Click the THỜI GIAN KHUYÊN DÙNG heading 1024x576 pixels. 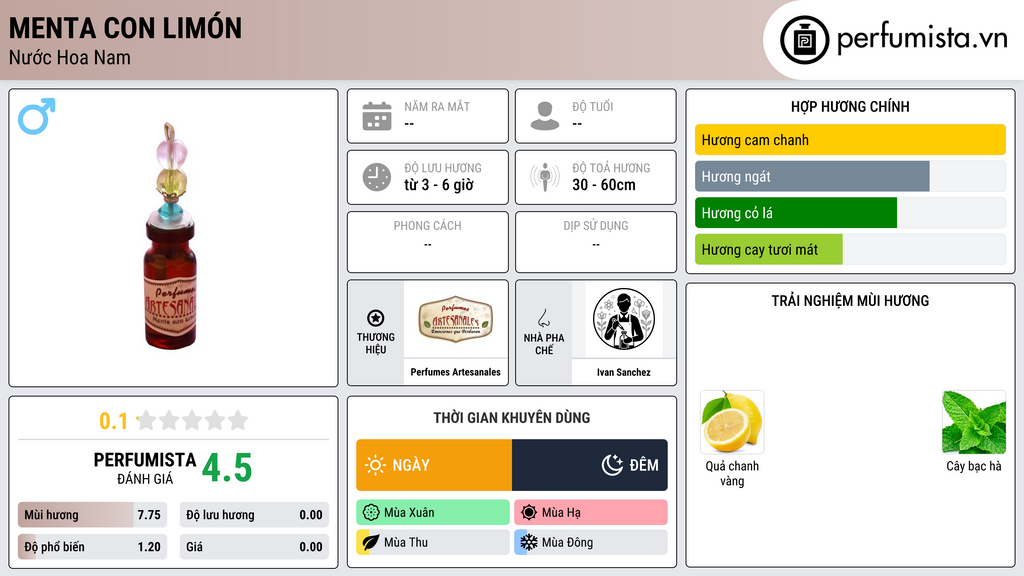(x=512, y=418)
